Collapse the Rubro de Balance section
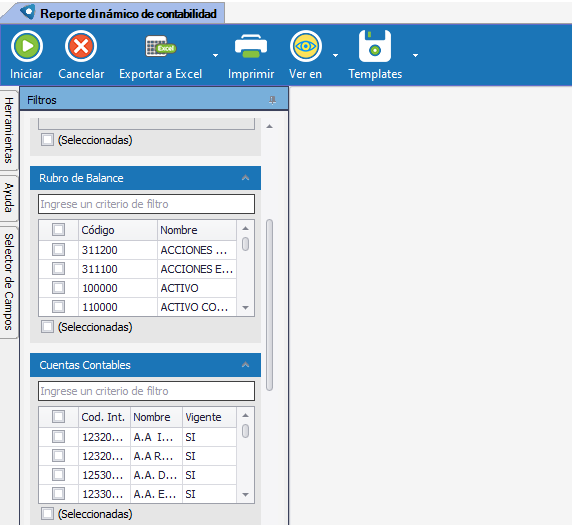Viewport: 572px width, 525px height. point(246,178)
